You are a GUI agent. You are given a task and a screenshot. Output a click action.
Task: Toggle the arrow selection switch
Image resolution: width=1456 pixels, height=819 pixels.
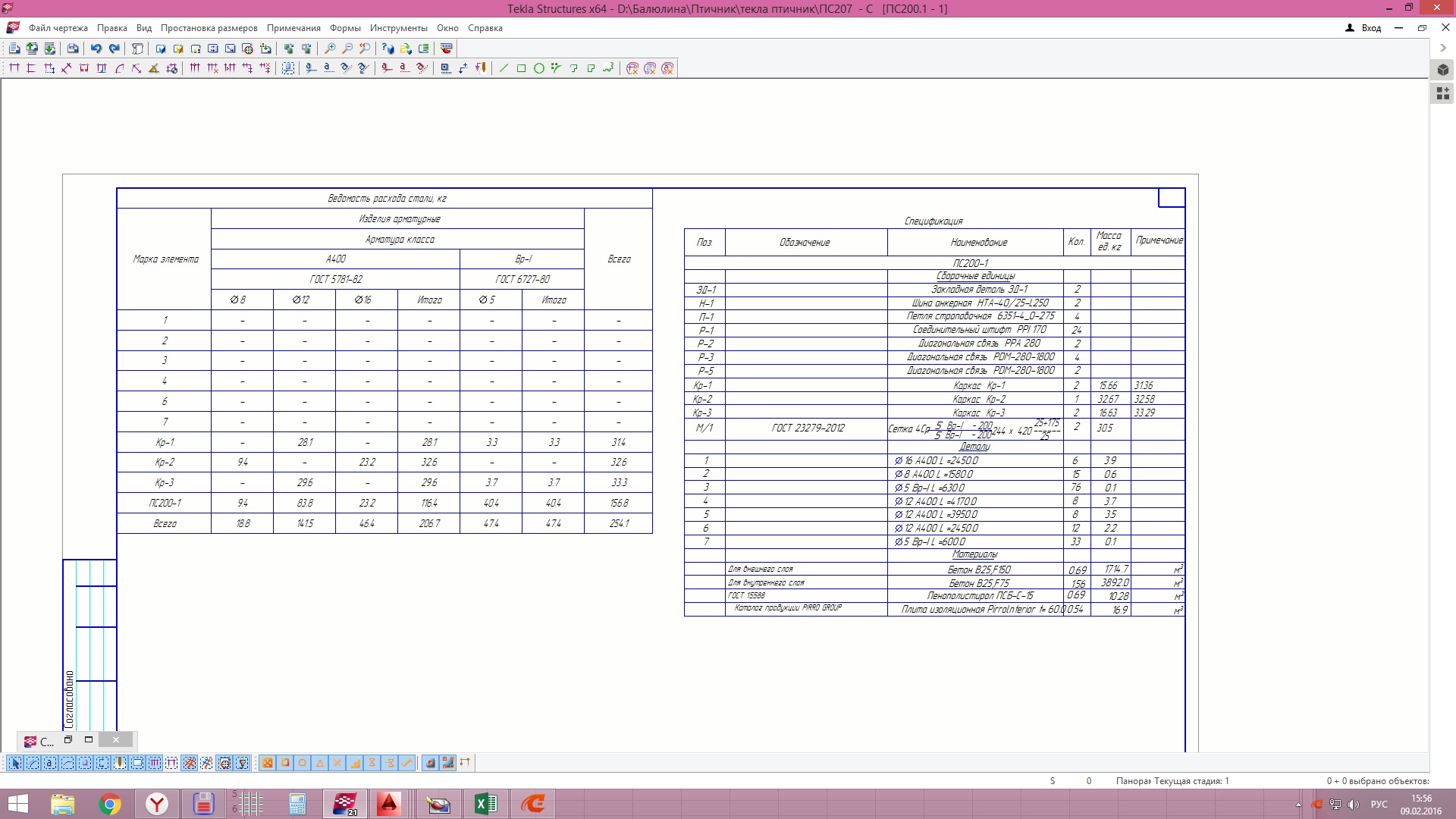(15, 763)
